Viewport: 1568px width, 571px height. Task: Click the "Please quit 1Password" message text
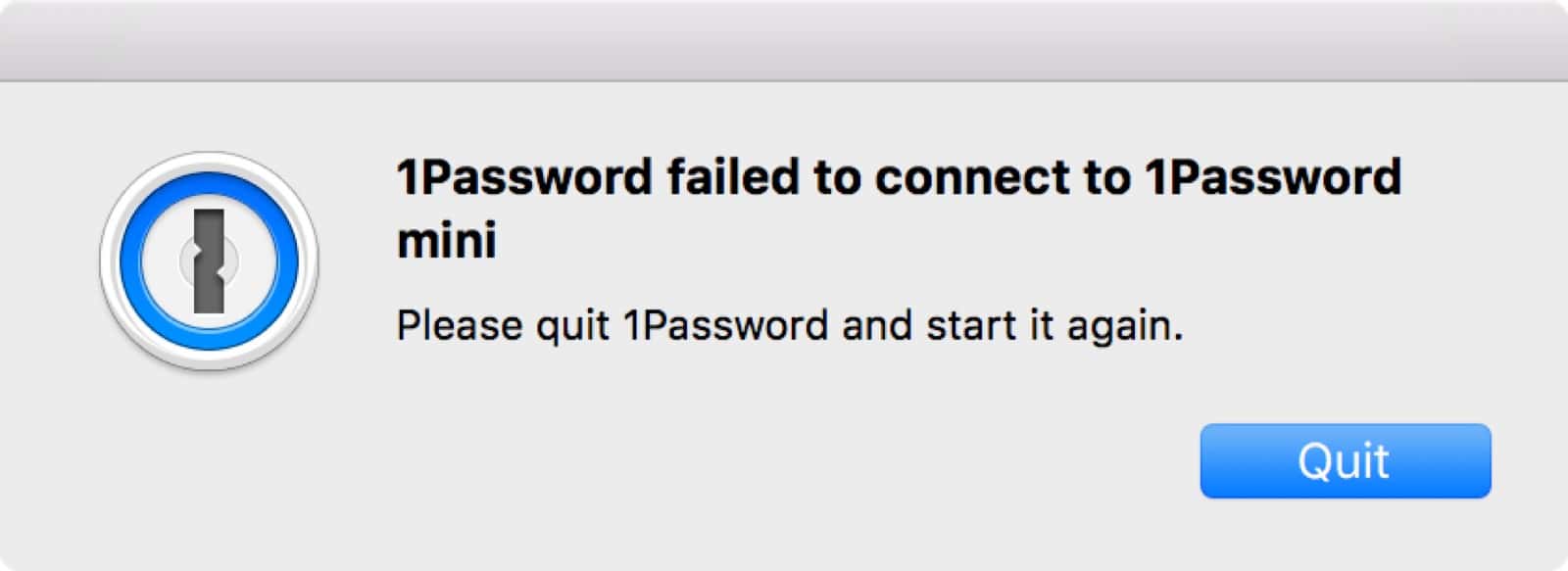point(790,325)
